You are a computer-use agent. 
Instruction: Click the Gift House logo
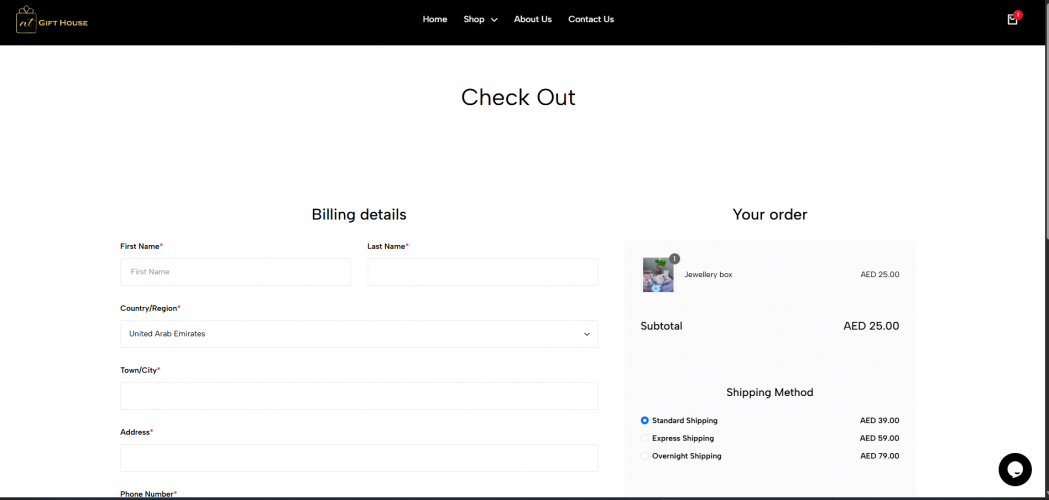(x=52, y=20)
